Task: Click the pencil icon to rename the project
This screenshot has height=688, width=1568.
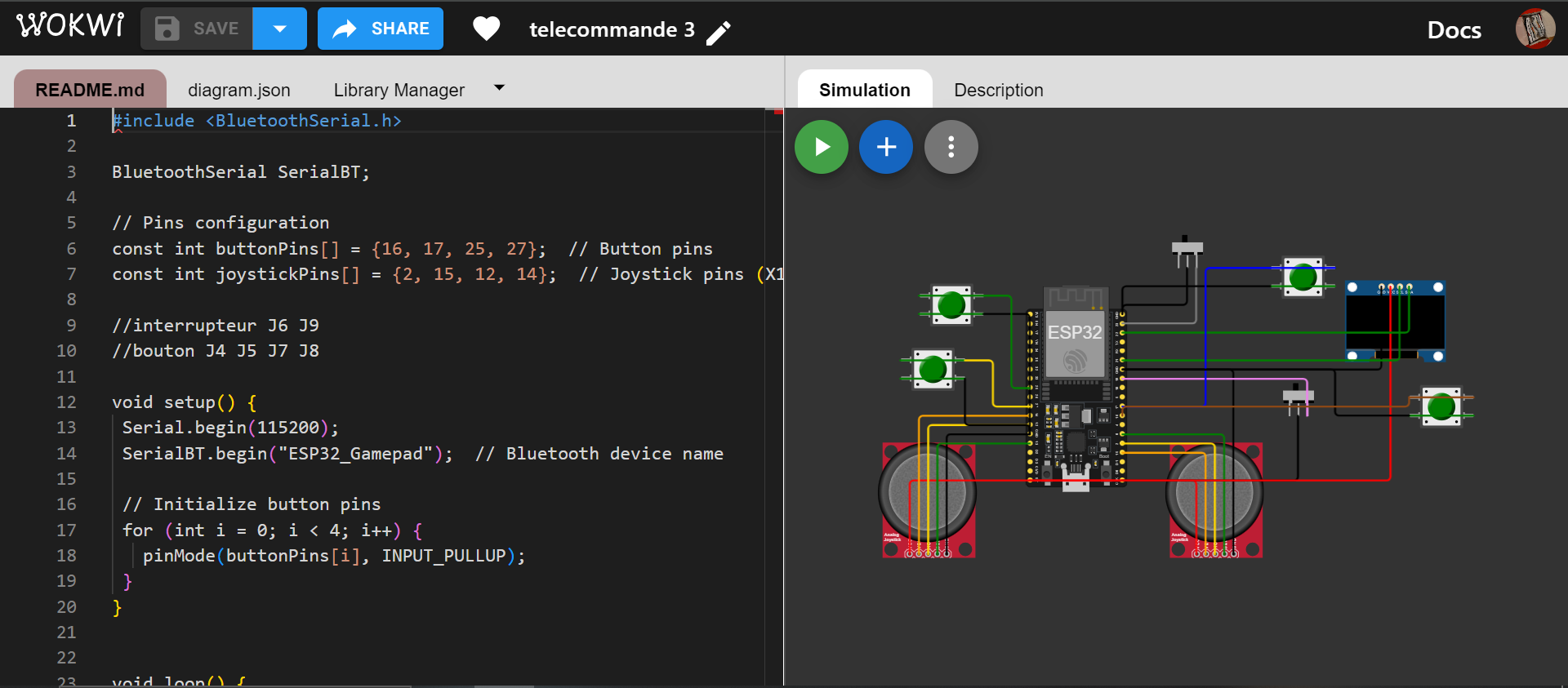Action: 718,33
